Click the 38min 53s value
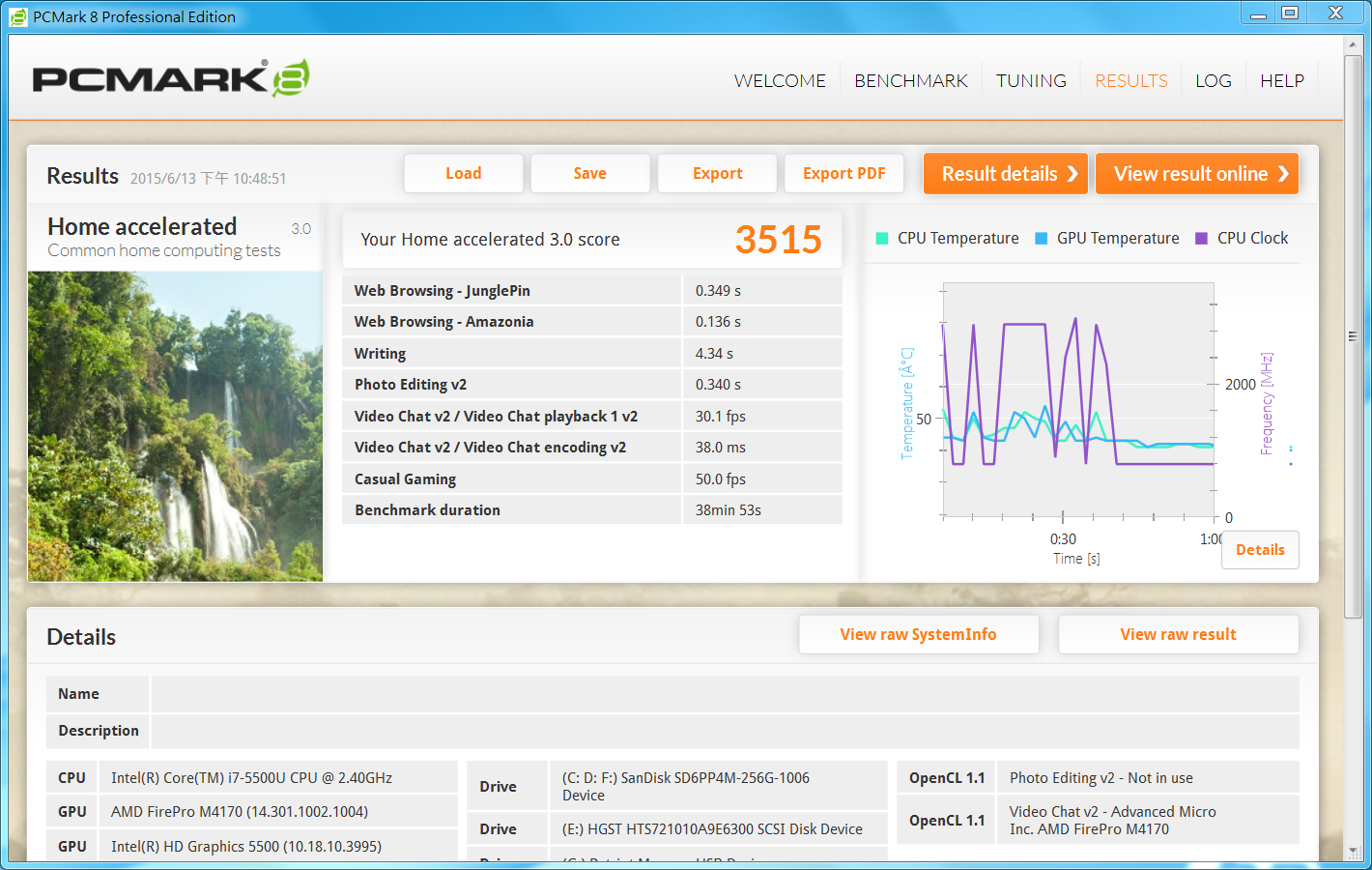1372x870 pixels. point(729,510)
